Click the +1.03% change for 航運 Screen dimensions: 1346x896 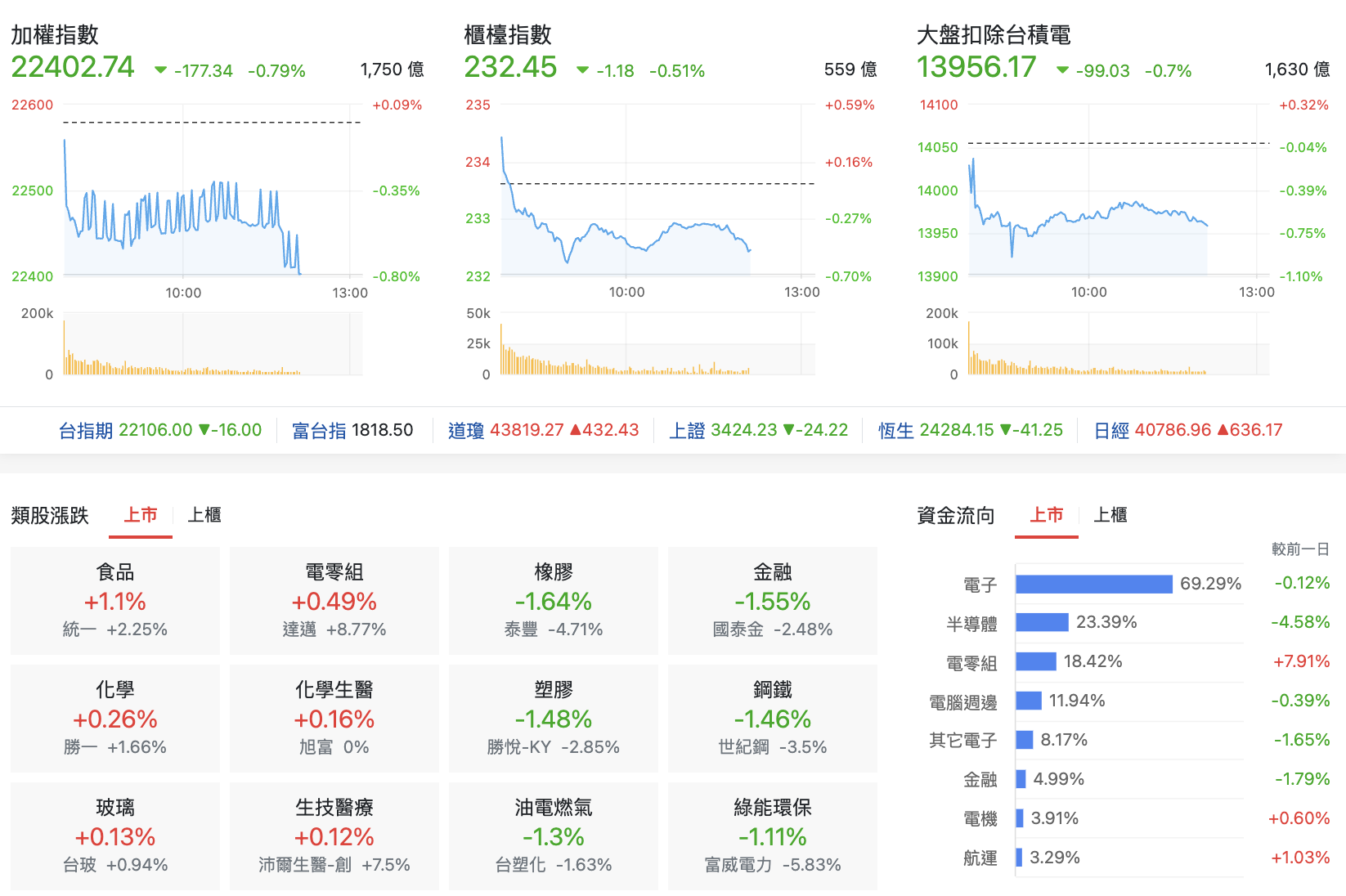[1300, 858]
